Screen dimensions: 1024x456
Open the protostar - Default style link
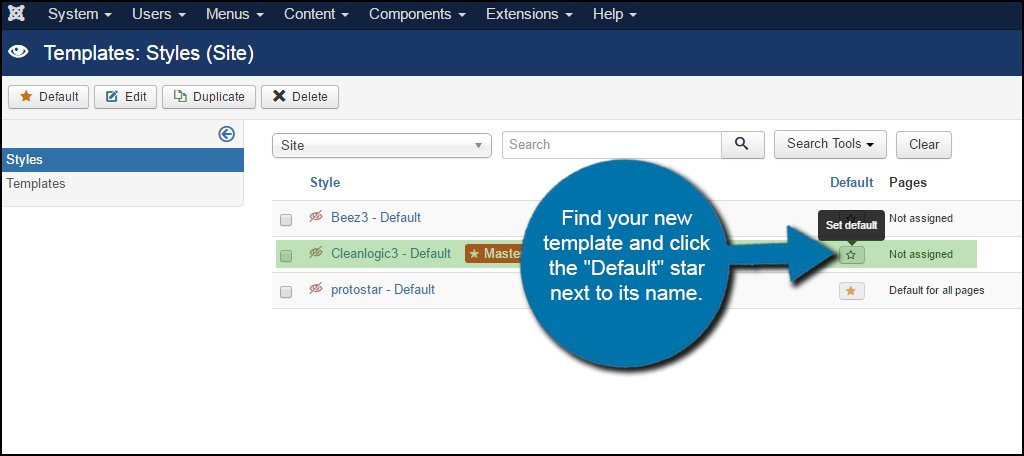[383, 289]
